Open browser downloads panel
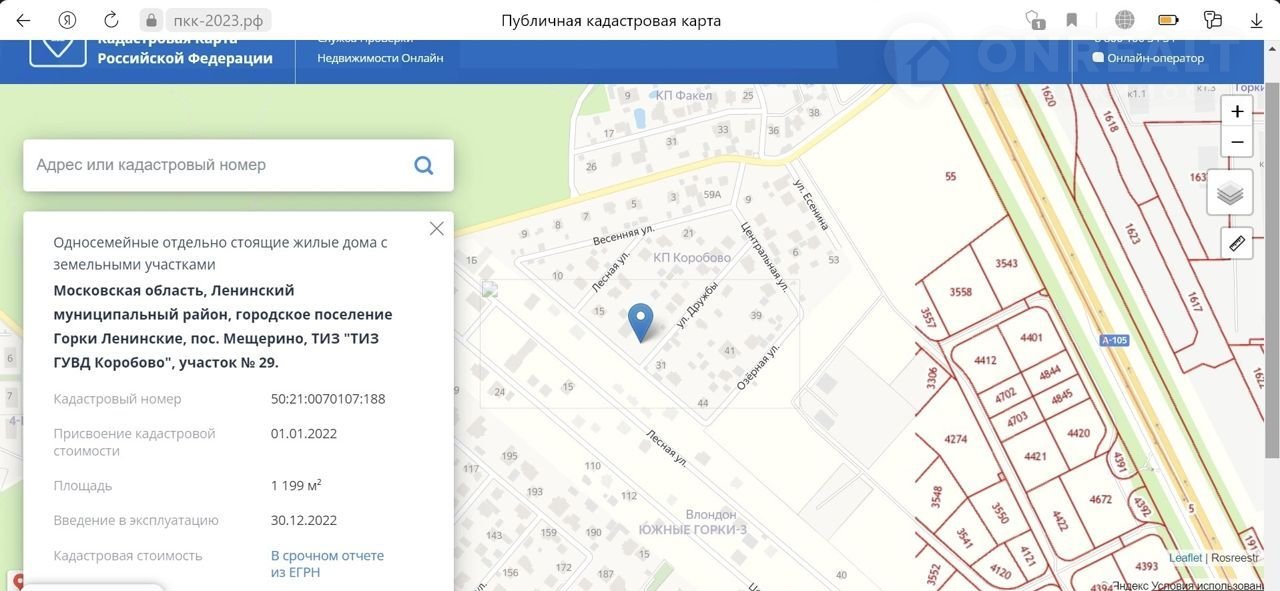This screenshot has height=591, width=1280. 1256,20
